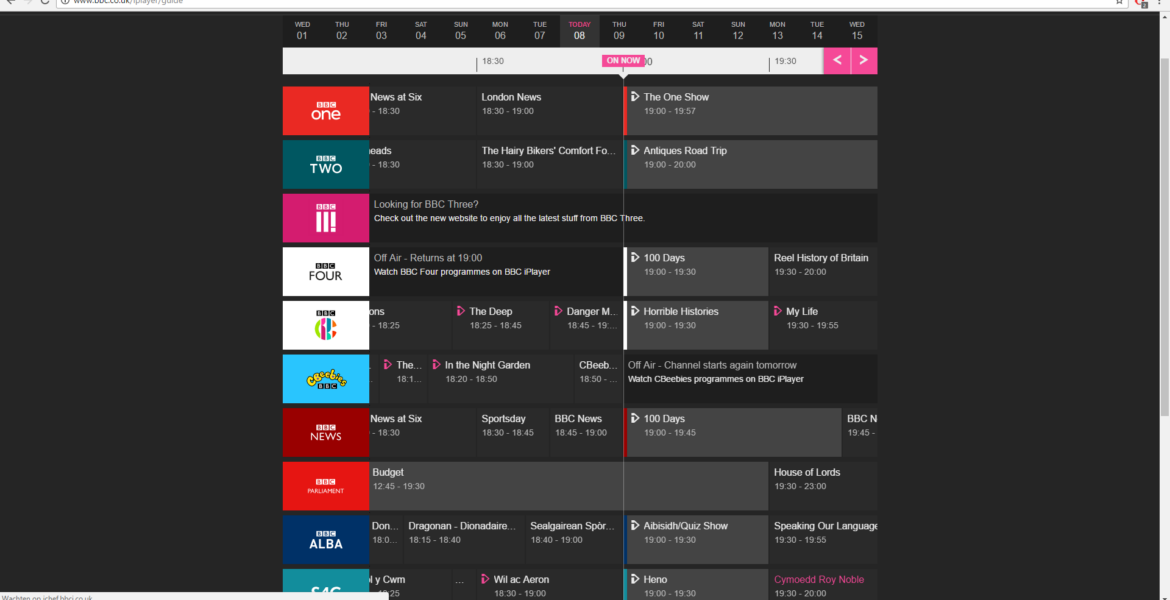The width and height of the screenshot is (1170, 600).
Task: Switch to Thursday 09 date tab
Action: tap(619, 31)
